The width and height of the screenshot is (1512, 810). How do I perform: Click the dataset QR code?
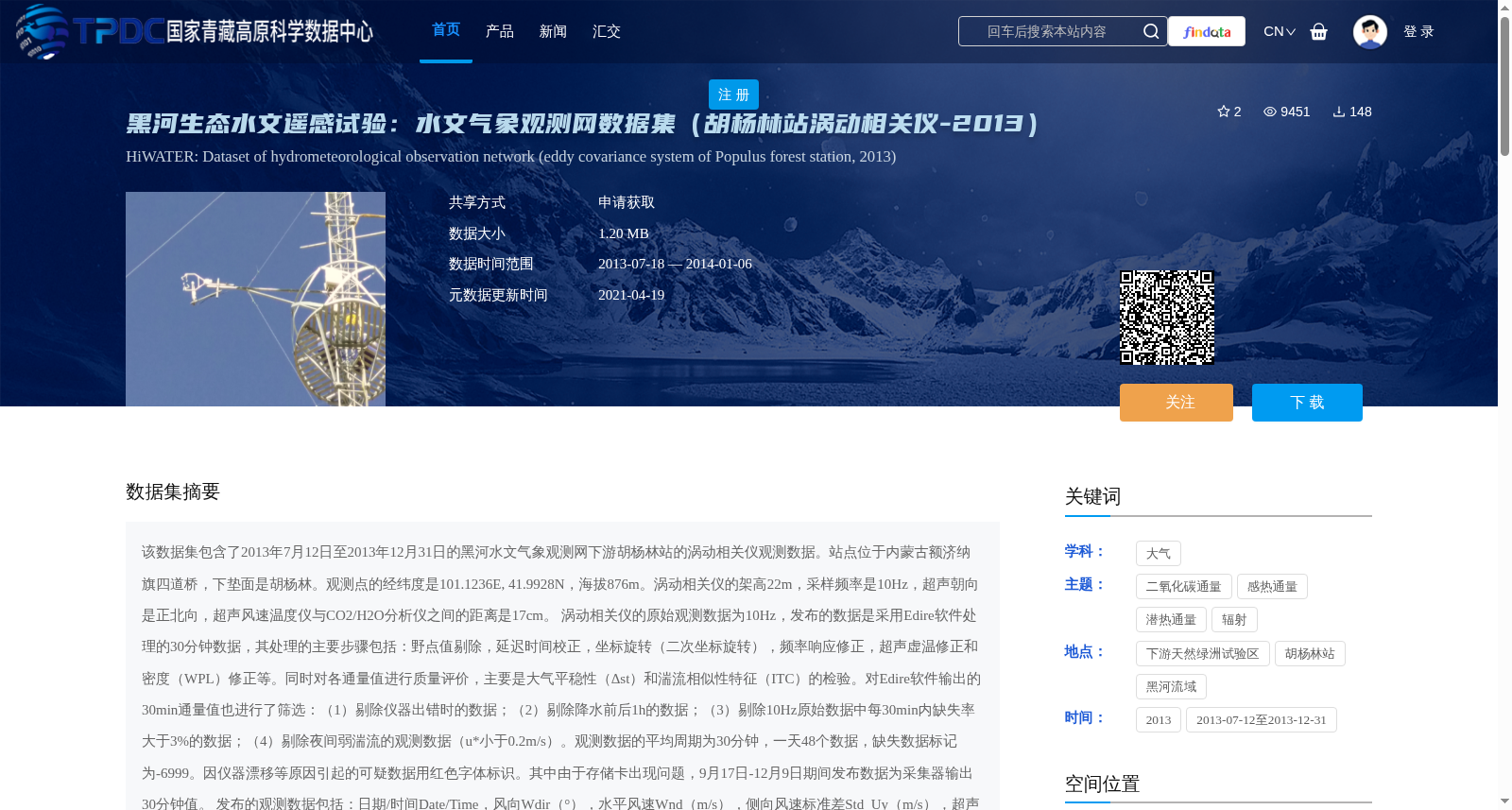[x=1167, y=318]
